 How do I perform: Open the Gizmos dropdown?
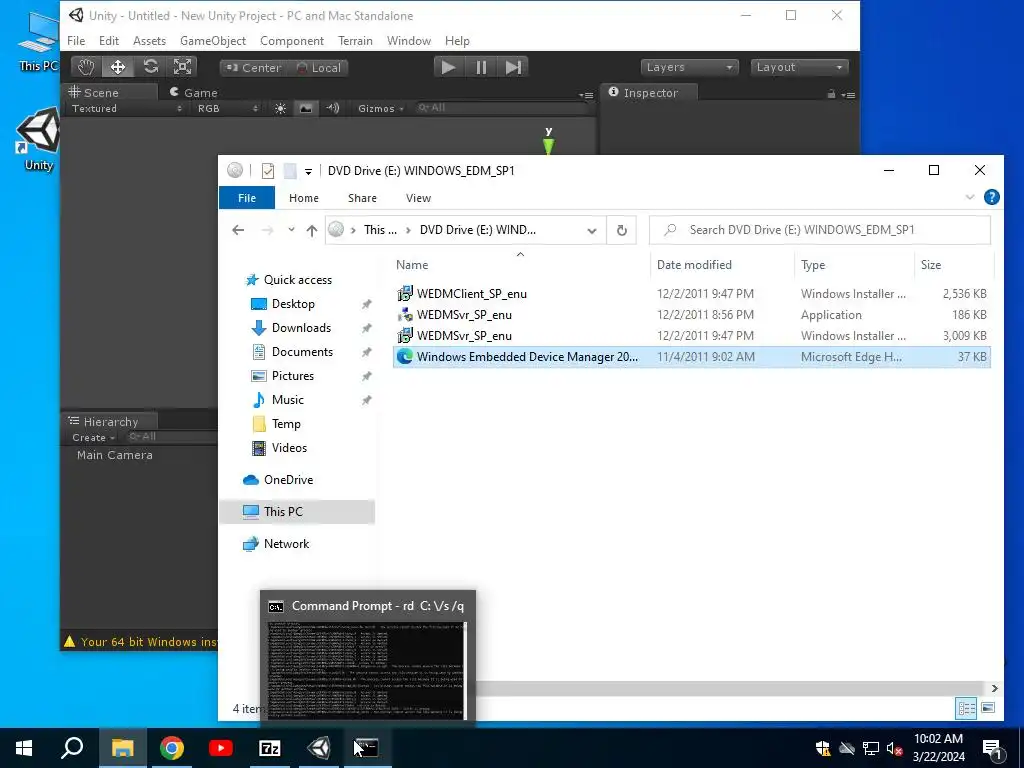coord(380,108)
